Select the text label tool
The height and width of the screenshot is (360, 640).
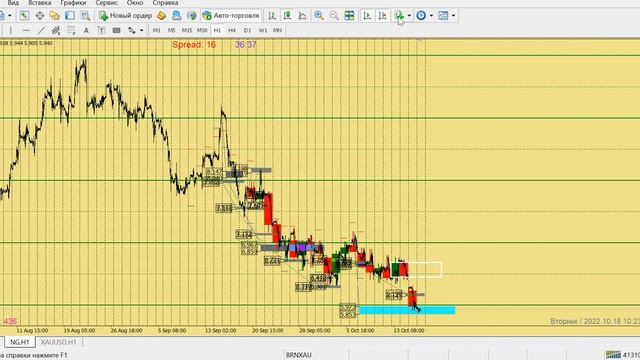click(101, 30)
